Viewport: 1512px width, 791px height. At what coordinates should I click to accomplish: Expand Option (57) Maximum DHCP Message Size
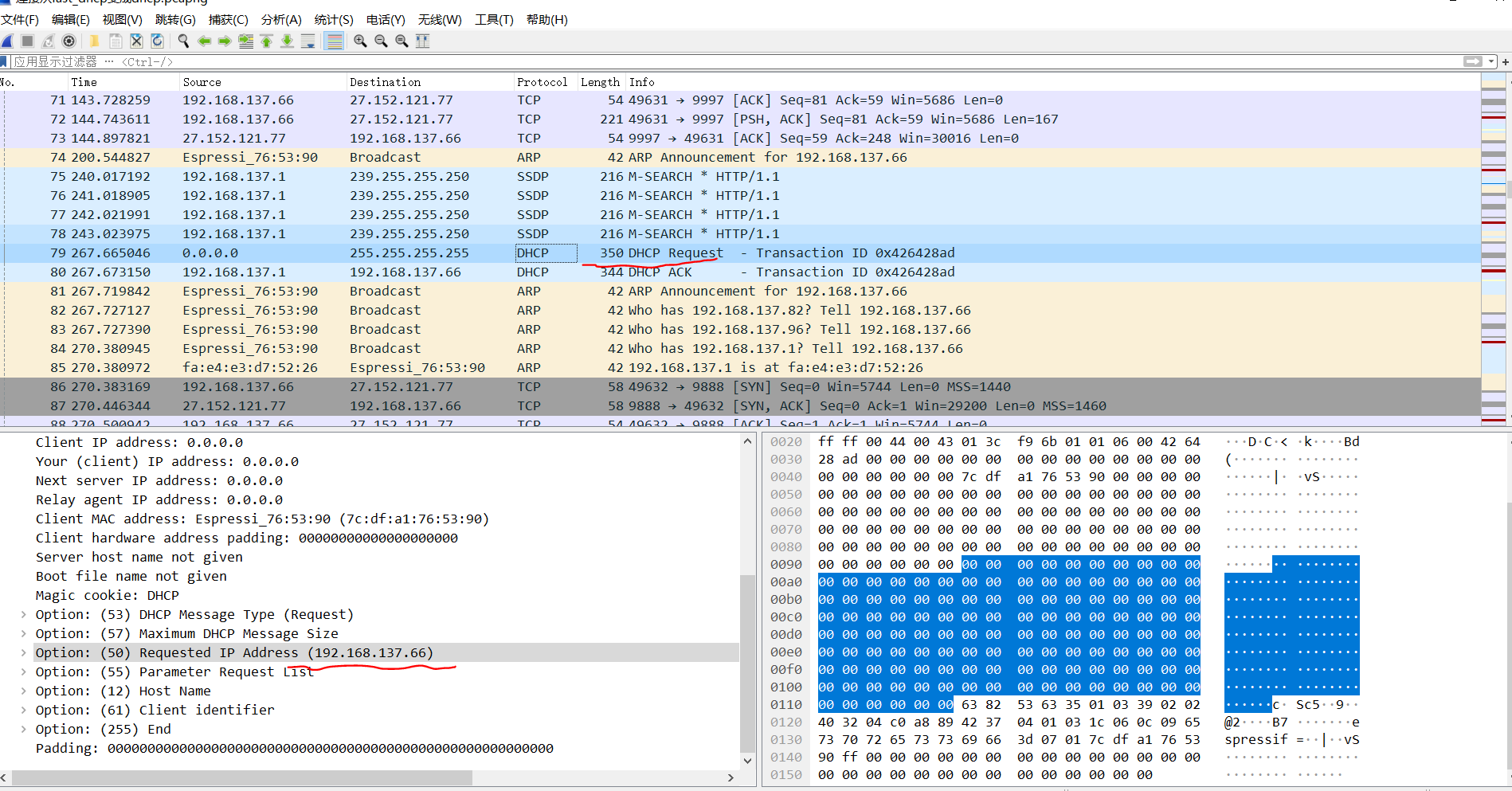point(24,633)
